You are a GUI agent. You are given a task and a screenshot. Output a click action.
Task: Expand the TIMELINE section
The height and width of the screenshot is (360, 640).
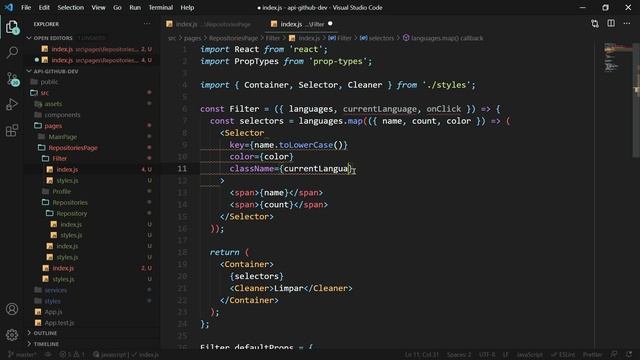pos(46,344)
